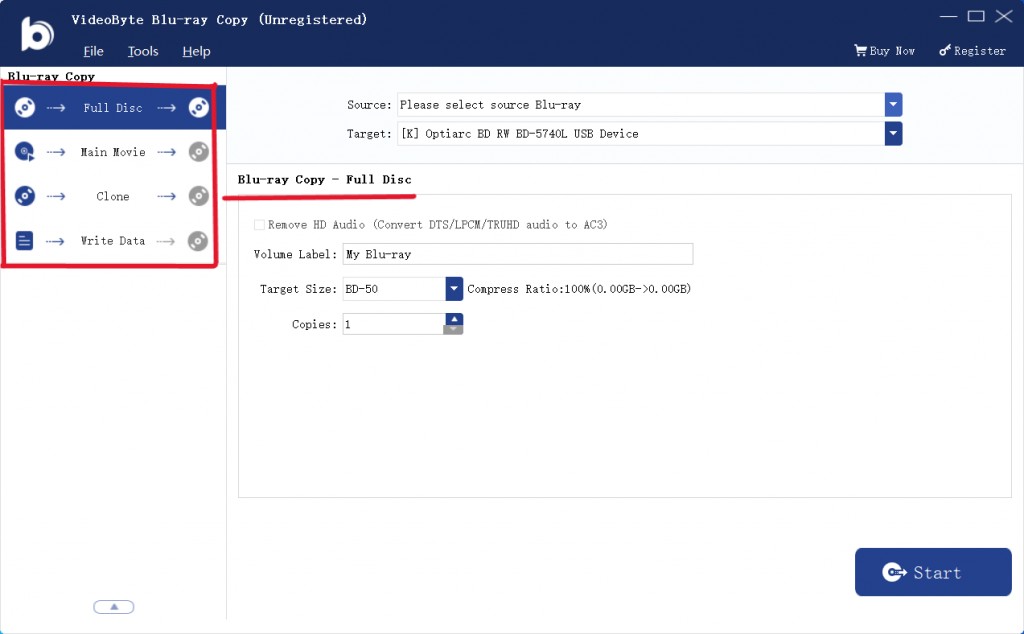Click the Main Movie source disc icon
The image size is (1024, 634).
25,152
